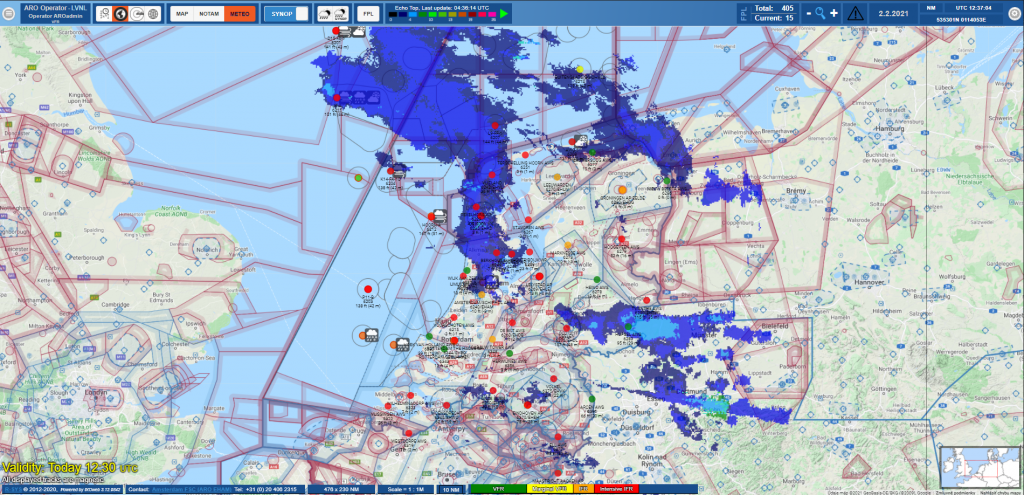Select the first rain cloud weather icon

[325, 14]
